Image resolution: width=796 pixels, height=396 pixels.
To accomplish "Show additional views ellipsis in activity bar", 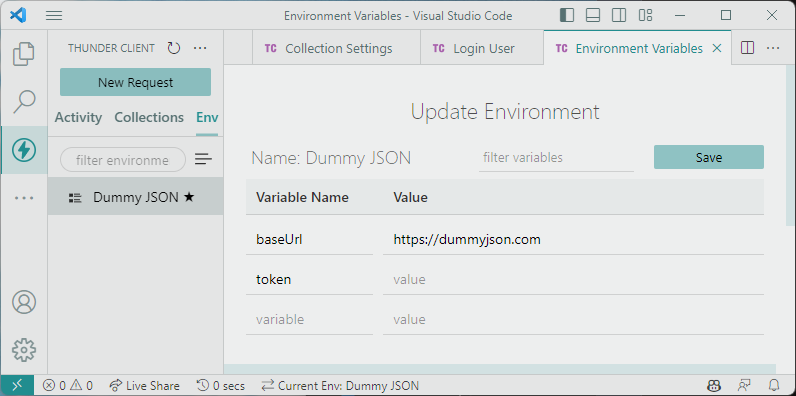I will (24, 198).
